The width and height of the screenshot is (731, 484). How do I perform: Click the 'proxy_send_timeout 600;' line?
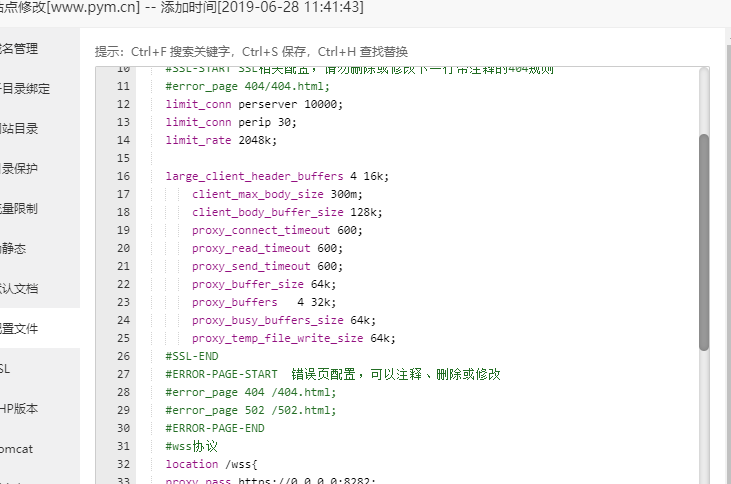click(267, 266)
